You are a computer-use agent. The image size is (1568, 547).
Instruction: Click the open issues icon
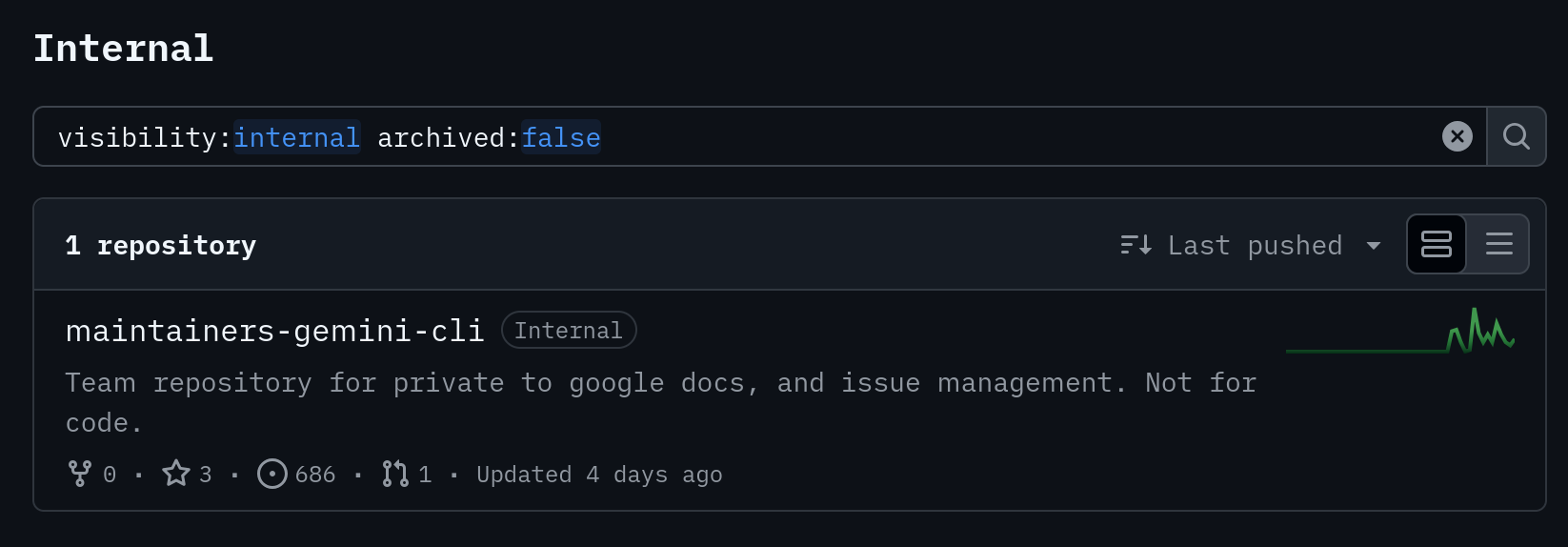(272, 474)
